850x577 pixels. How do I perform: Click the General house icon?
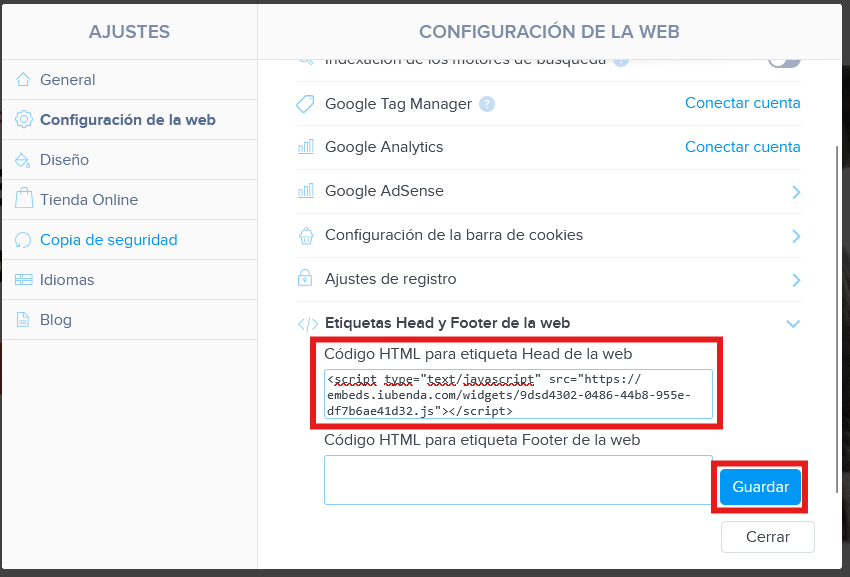pos(23,80)
